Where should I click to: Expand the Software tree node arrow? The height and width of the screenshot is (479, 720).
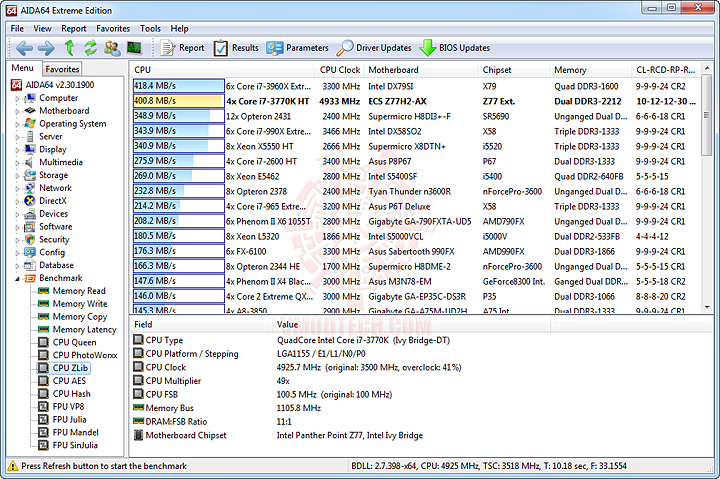pos(17,227)
